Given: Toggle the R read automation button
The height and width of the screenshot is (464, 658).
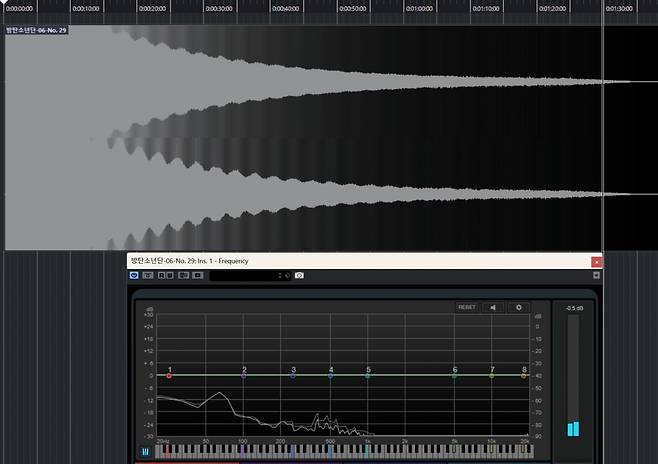Looking at the screenshot, I should pyautogui.click(x=160, y=275).
